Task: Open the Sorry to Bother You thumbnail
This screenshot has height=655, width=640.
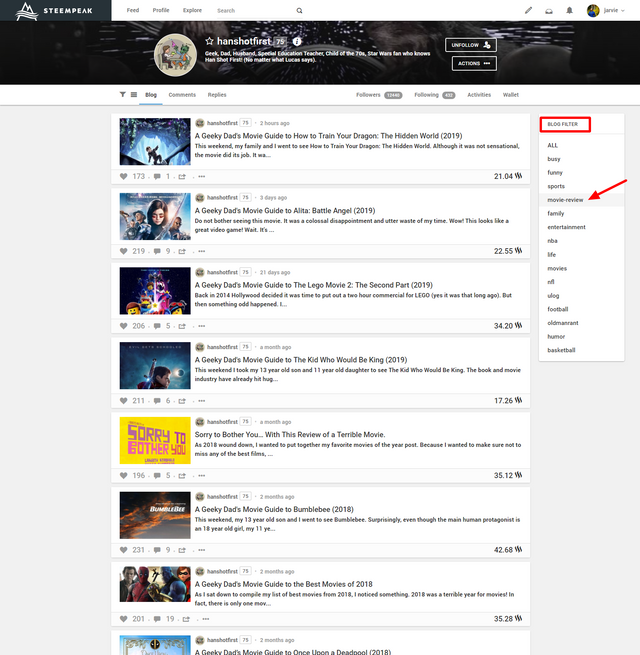Action: click(x=155, y=440)
